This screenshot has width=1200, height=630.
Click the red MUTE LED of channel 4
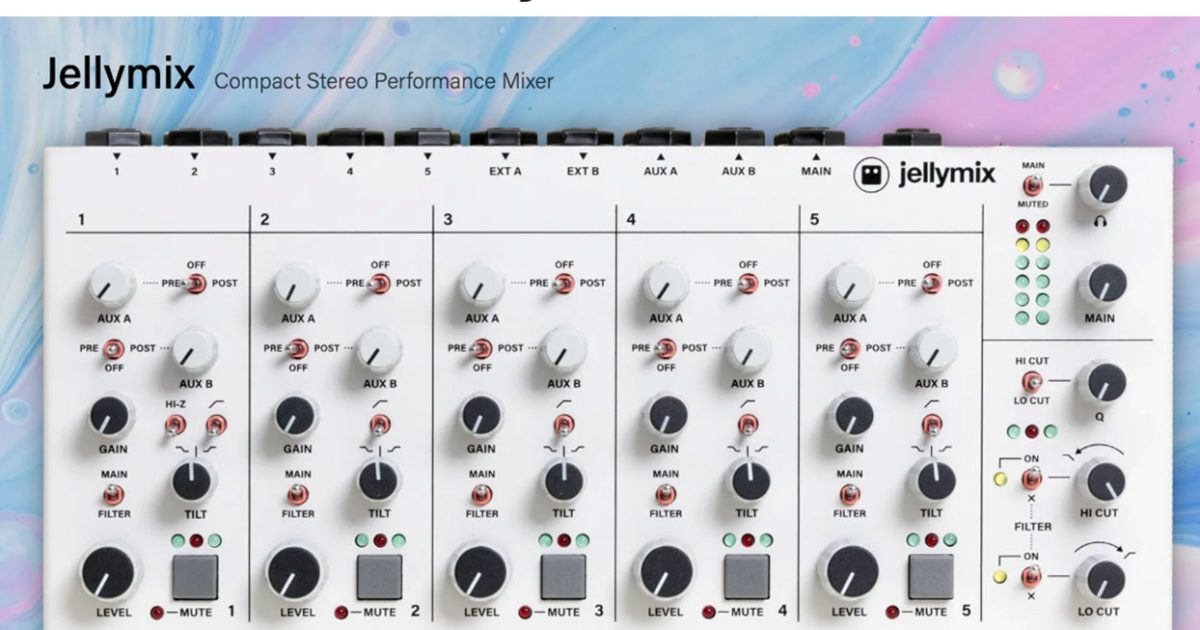[710, 611]
